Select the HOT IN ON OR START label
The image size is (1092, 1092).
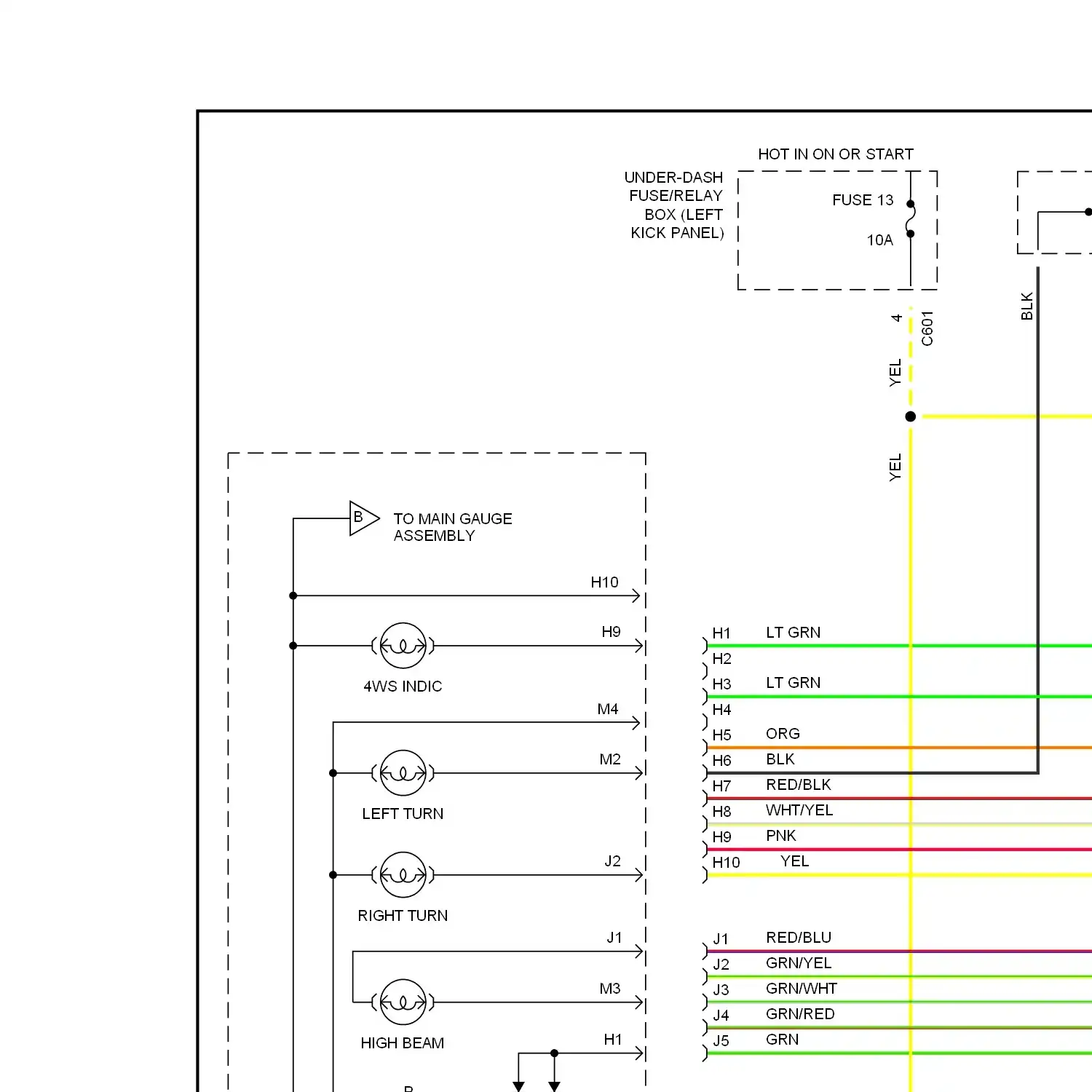836,154
